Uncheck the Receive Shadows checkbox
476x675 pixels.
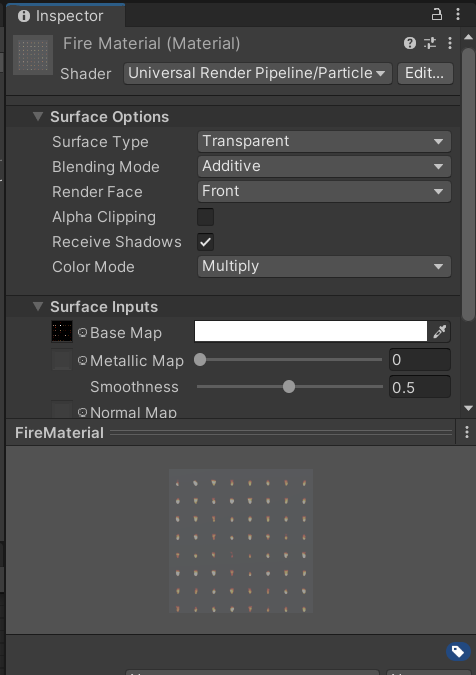click(206, 242)
